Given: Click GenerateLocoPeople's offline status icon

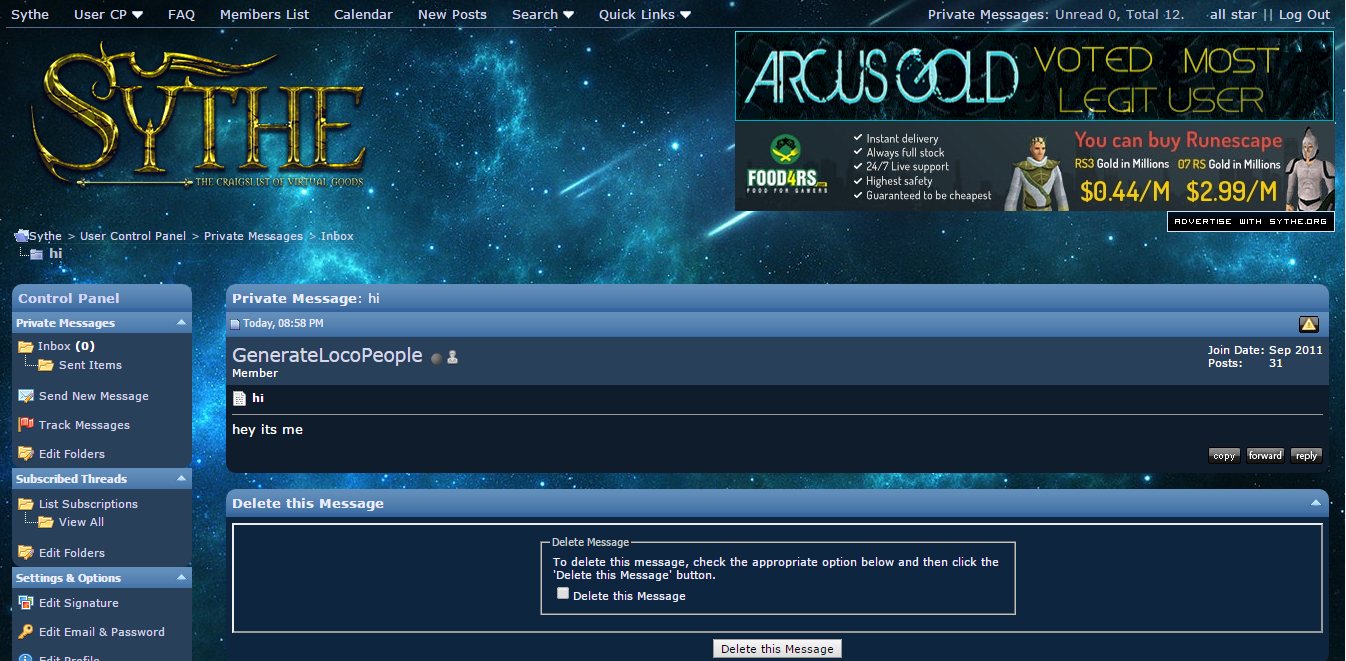Looking at the screenshot, I should point(436,358).
